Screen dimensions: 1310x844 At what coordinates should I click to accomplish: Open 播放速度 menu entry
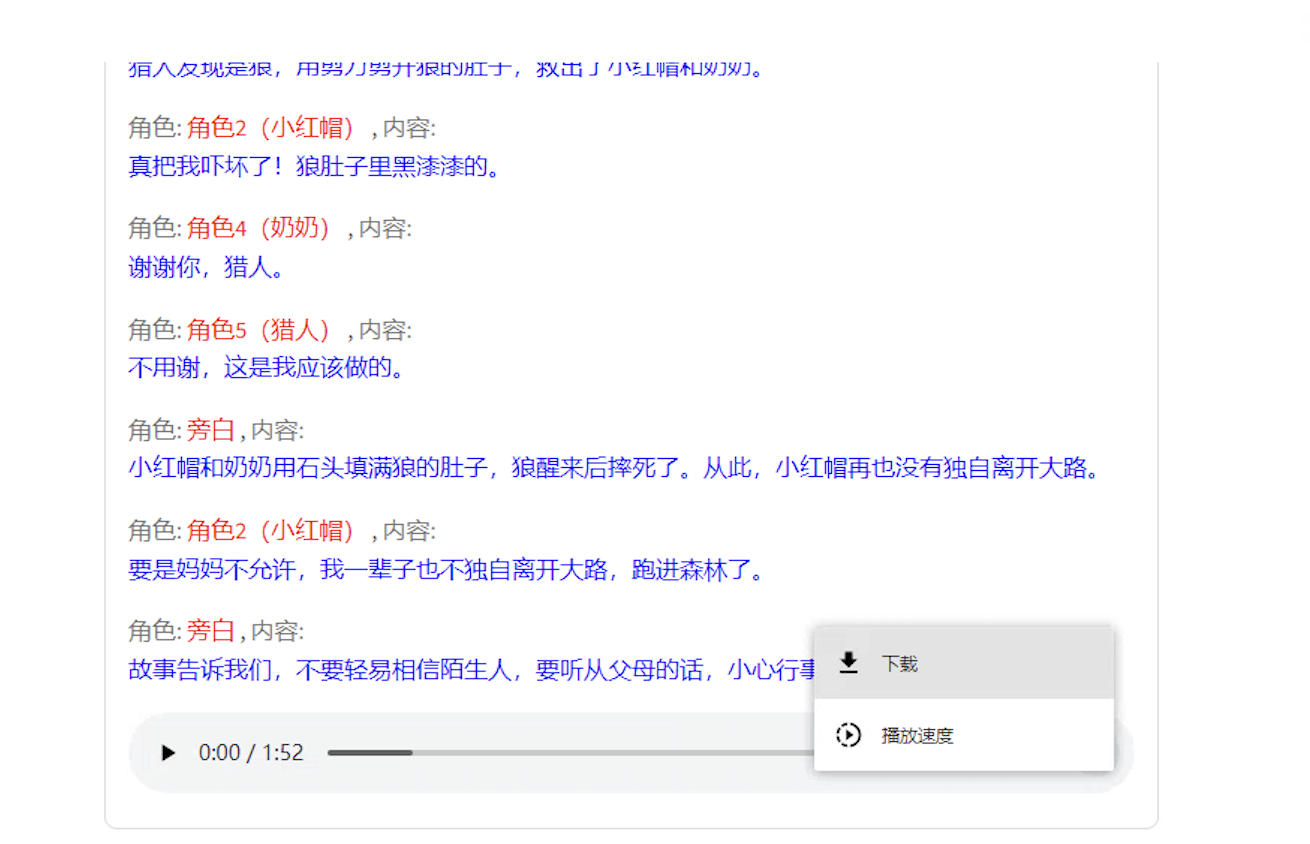(x=964, y=735)
